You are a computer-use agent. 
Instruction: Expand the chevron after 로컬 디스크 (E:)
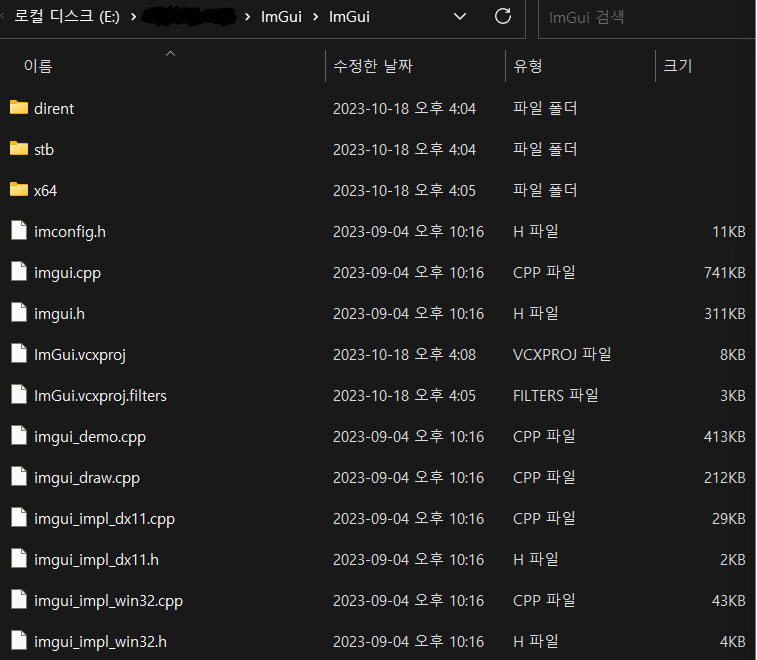pyautogui.click(x=133, y=17)
